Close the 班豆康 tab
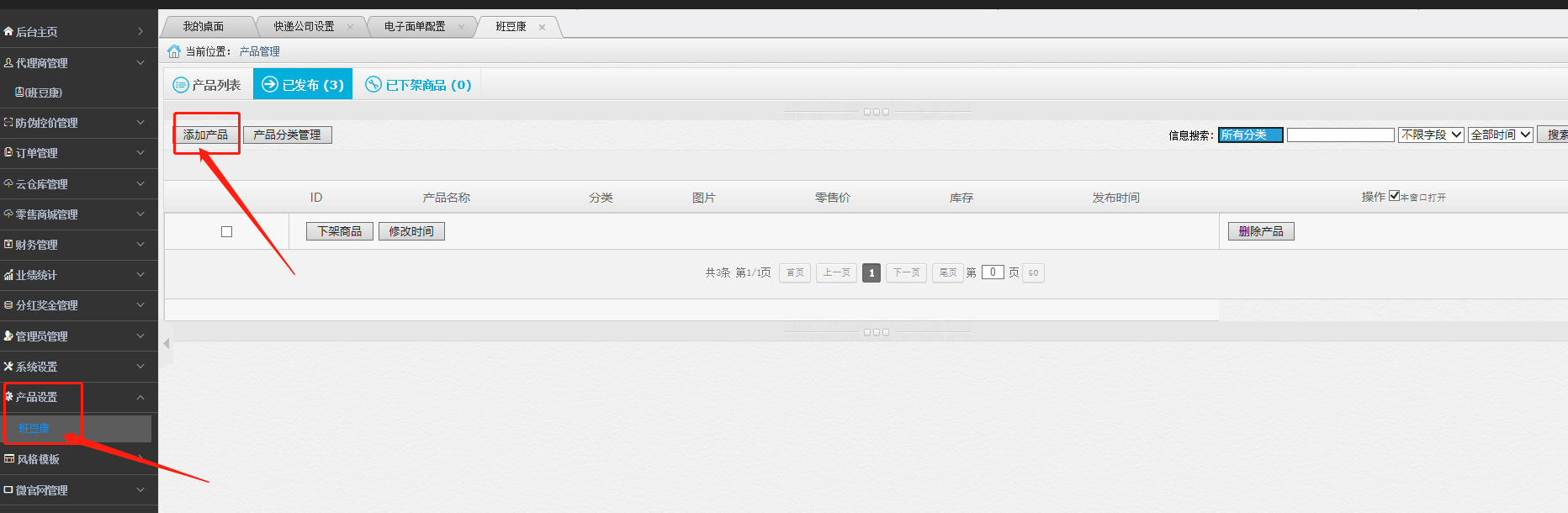Screen dimensions: 1568x513 click(x=542, y=27)
